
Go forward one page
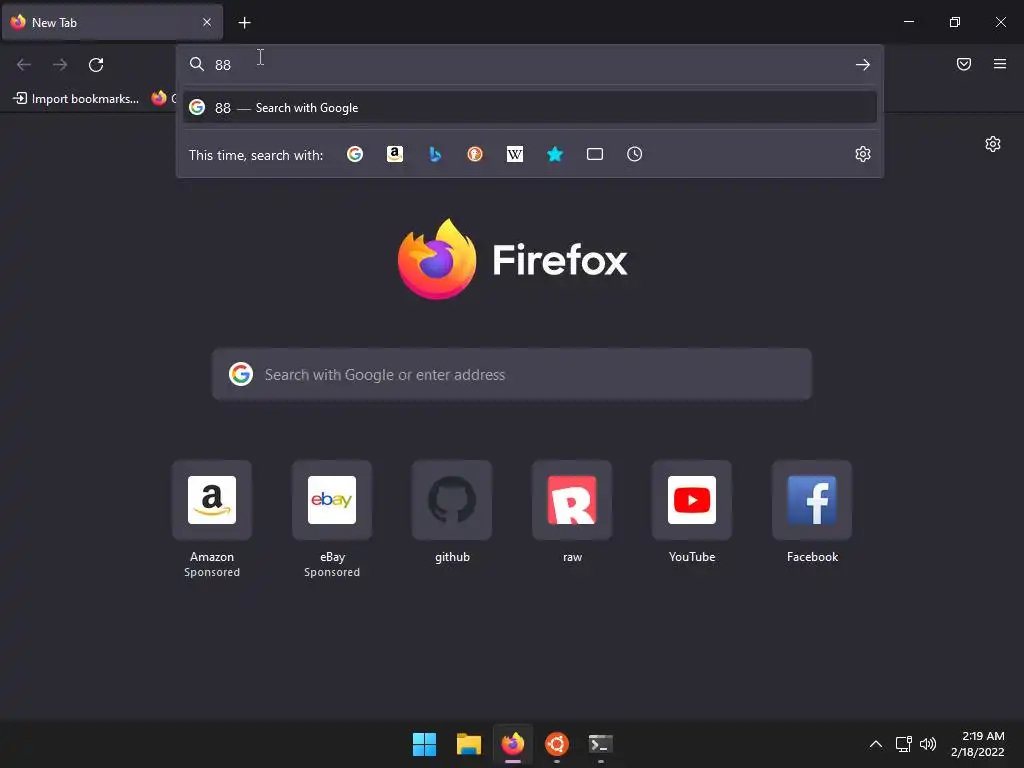[60, 65]
